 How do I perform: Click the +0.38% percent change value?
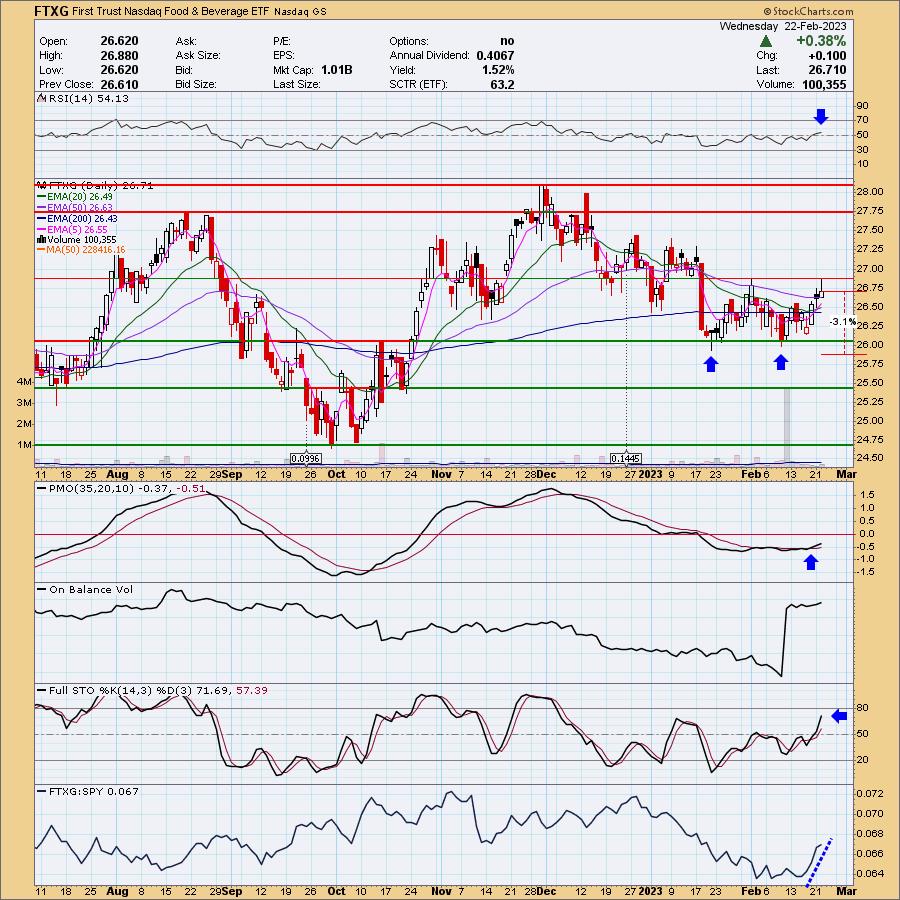click(821, 41)
